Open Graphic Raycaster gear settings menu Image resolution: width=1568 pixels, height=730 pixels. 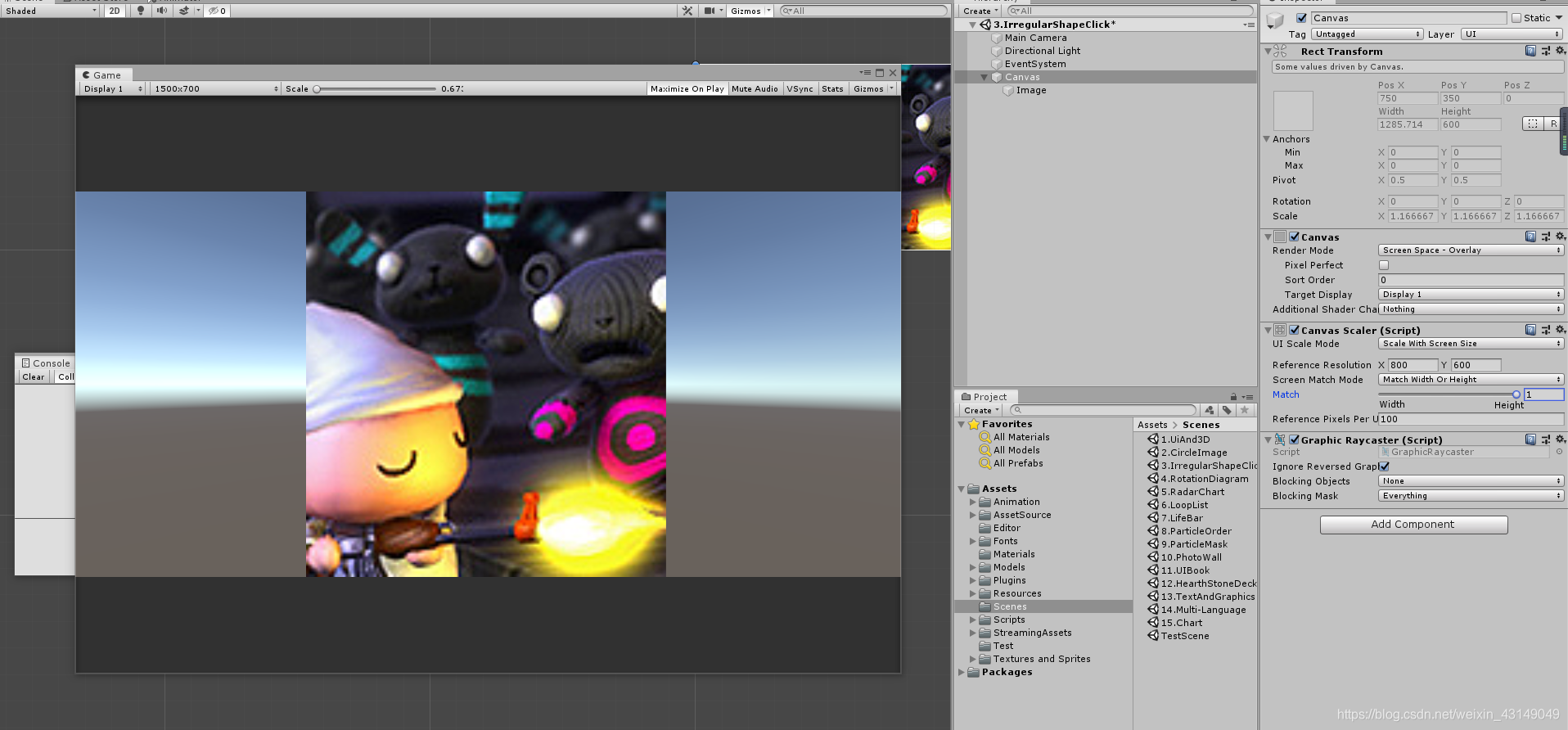pos(1560,439)
